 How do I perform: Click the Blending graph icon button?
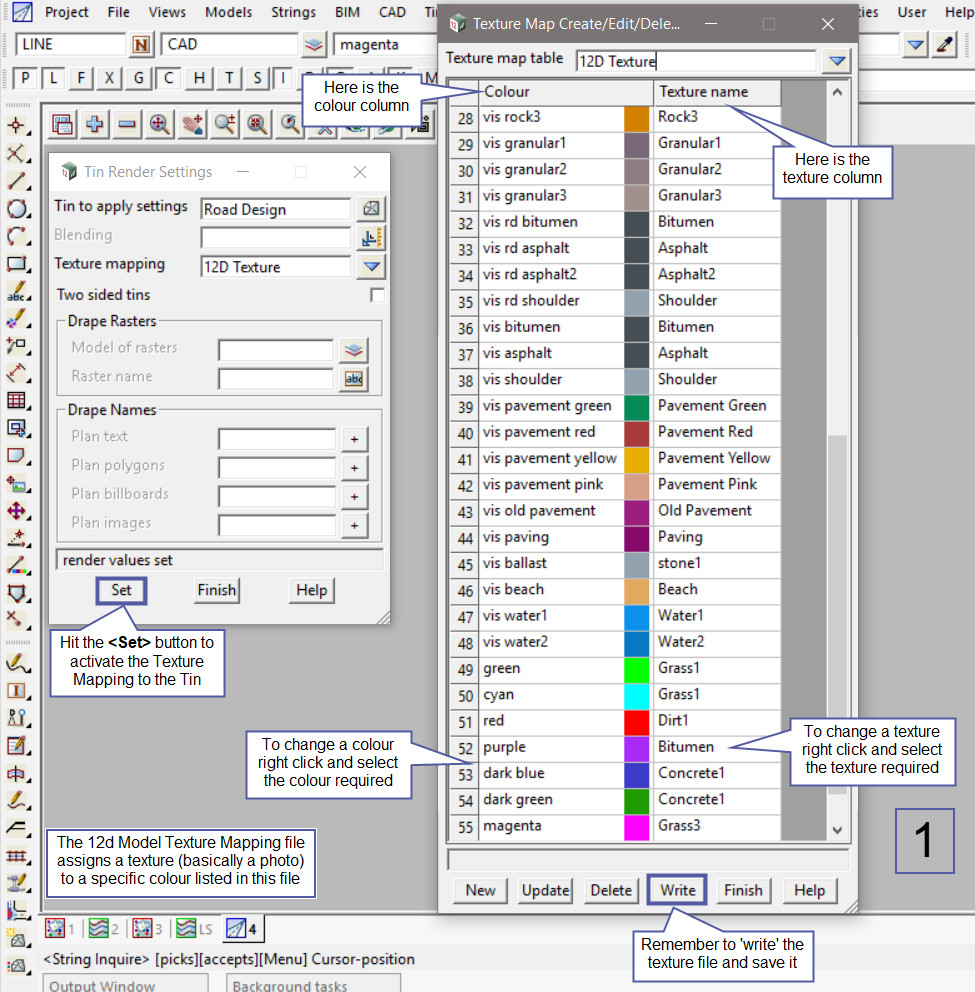click(372, 237)
